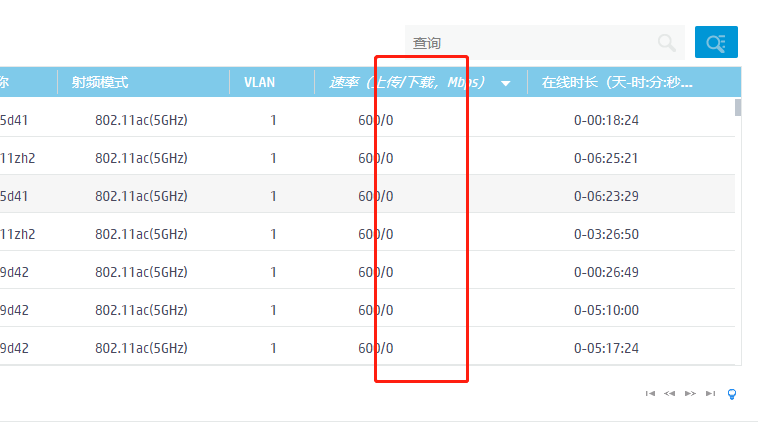The height and width of the screenshot is (427, 758).
Task: Open the 速率 column dropdown arrow
Action: click(506, 83)
